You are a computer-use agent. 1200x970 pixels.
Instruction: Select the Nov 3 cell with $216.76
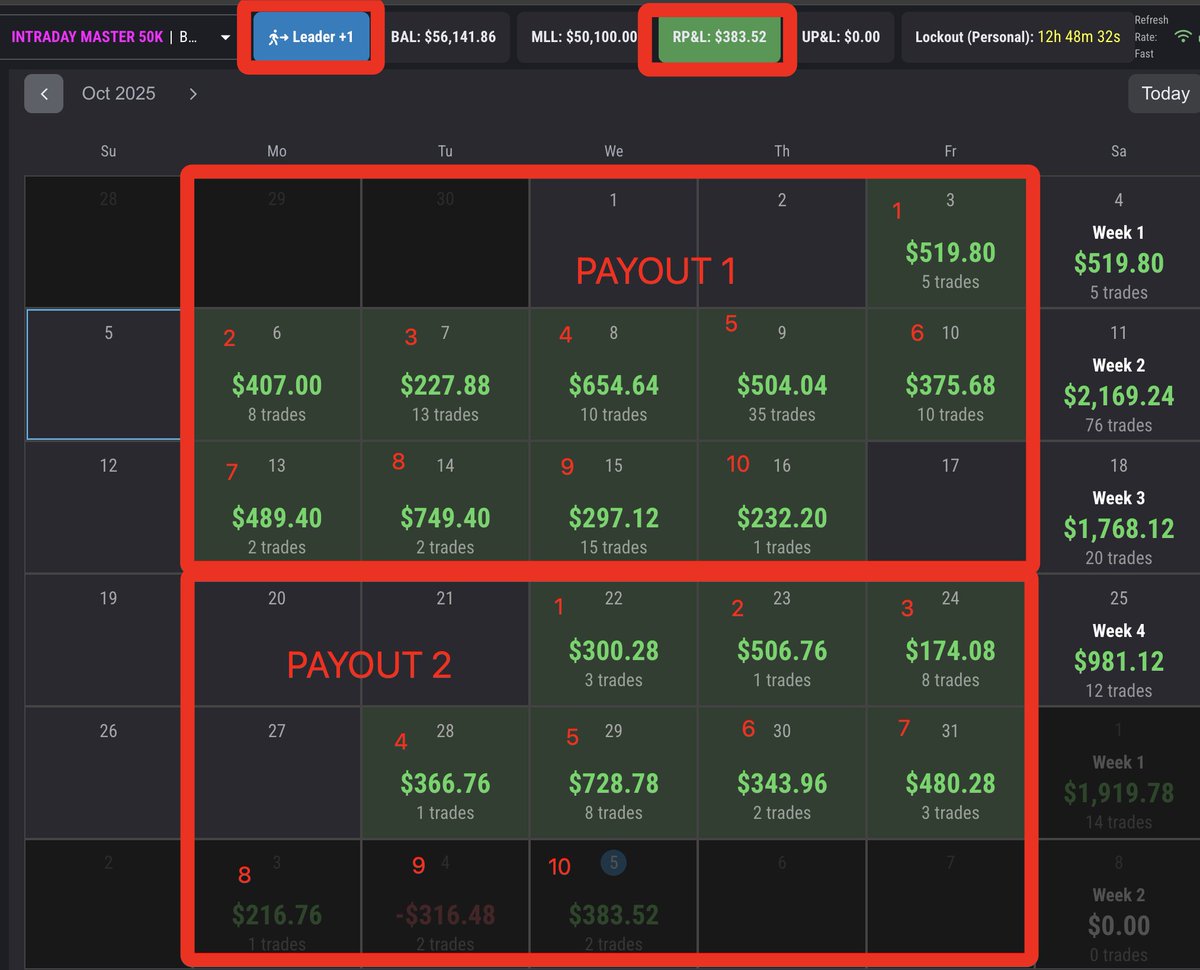point(277,904)
